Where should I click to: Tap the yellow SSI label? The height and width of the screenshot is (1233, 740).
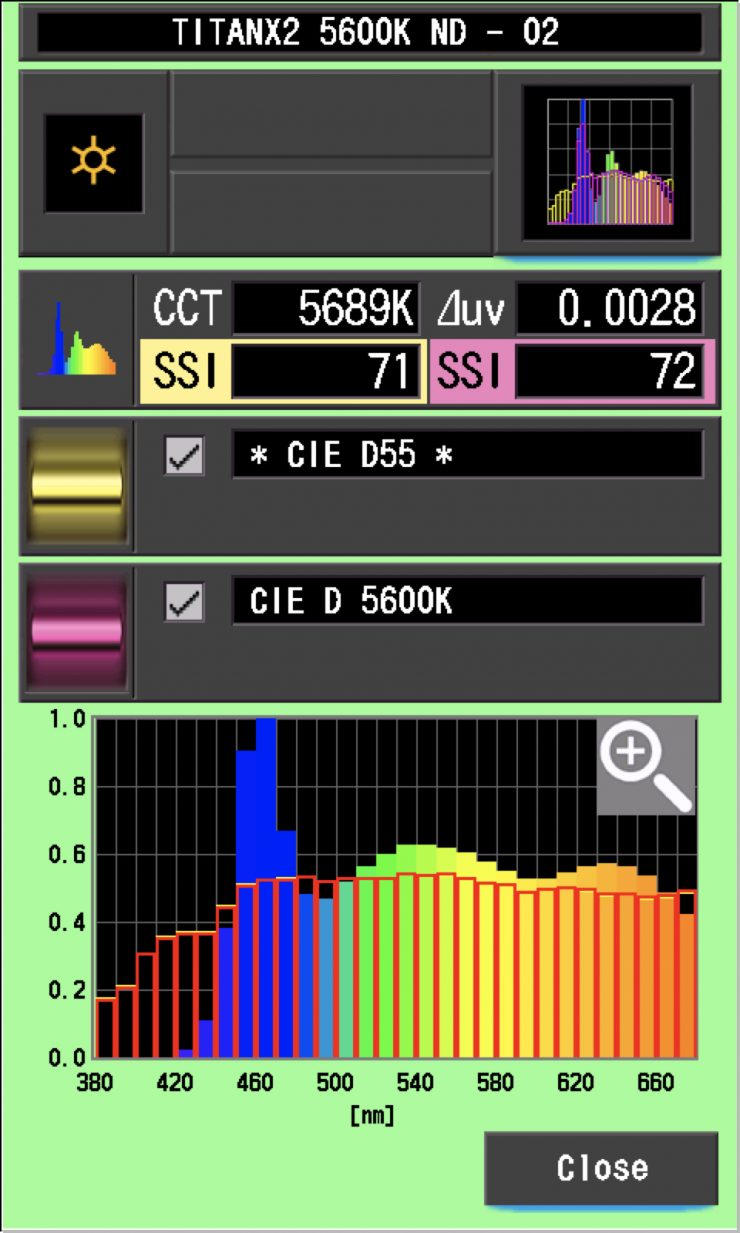click(185, 372)
